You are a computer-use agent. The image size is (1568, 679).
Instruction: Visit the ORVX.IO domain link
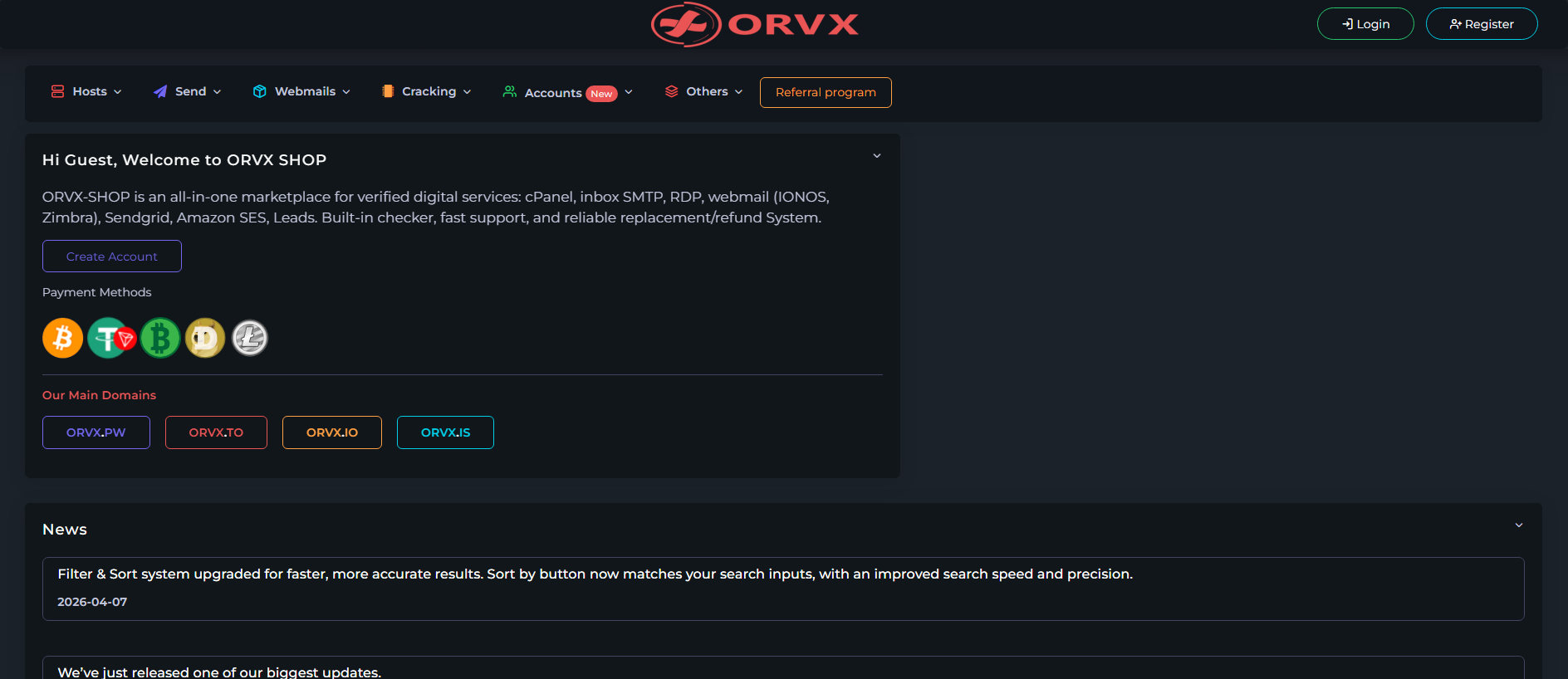click(332, 432)
